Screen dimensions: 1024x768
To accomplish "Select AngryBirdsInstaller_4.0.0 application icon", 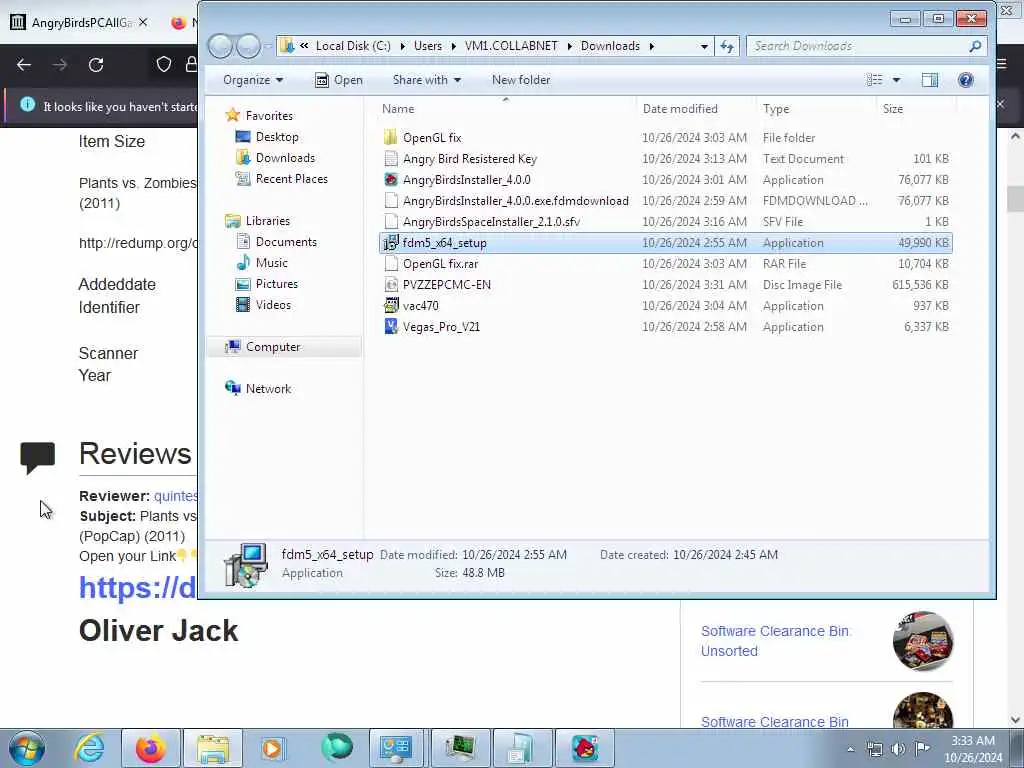I will 391,180.
